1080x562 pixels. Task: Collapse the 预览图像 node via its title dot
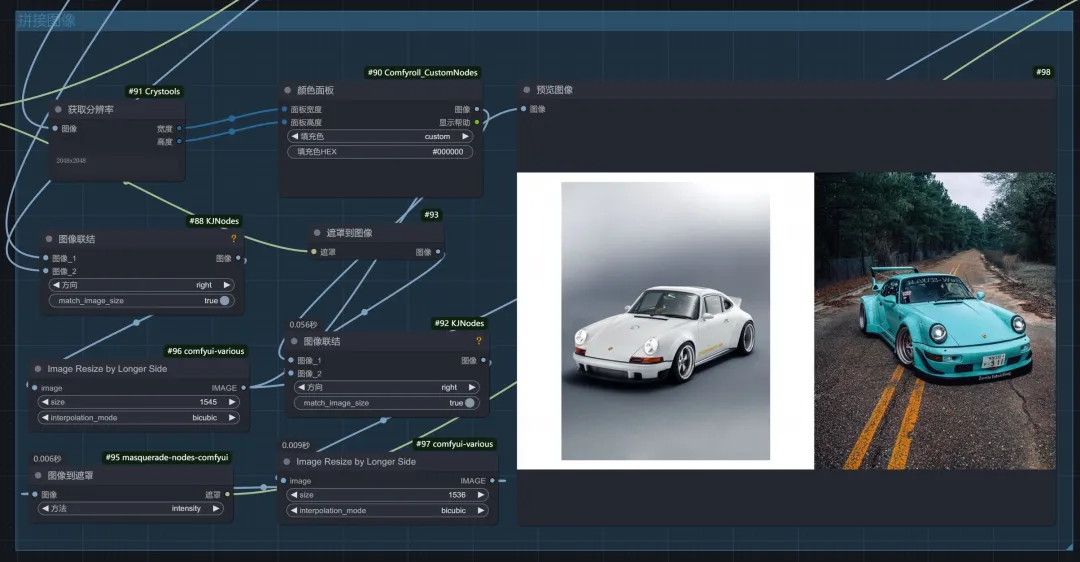click(x=527, y=90)
